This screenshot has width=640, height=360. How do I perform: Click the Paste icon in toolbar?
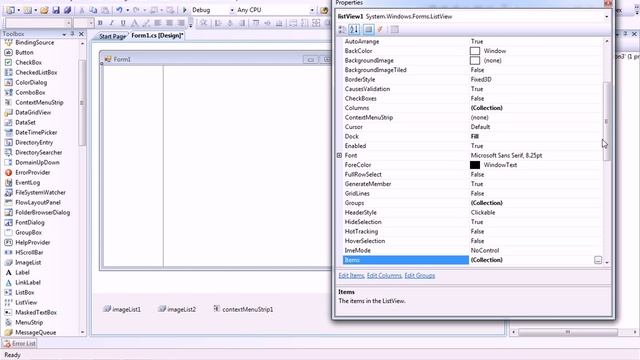(x=105, y=10)
